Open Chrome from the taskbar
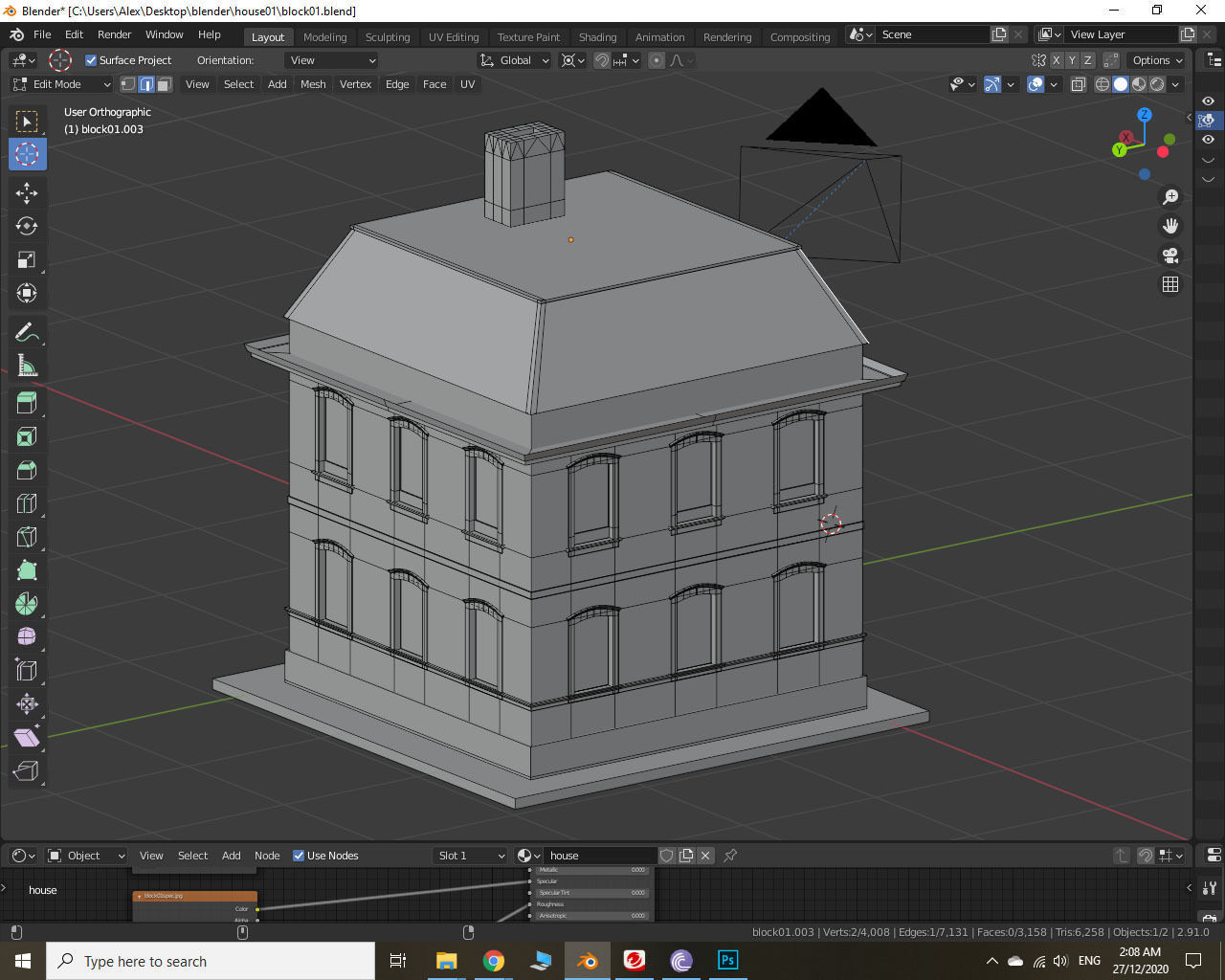The width and height of the screenshot is (1225, 980). pos(494,960)
